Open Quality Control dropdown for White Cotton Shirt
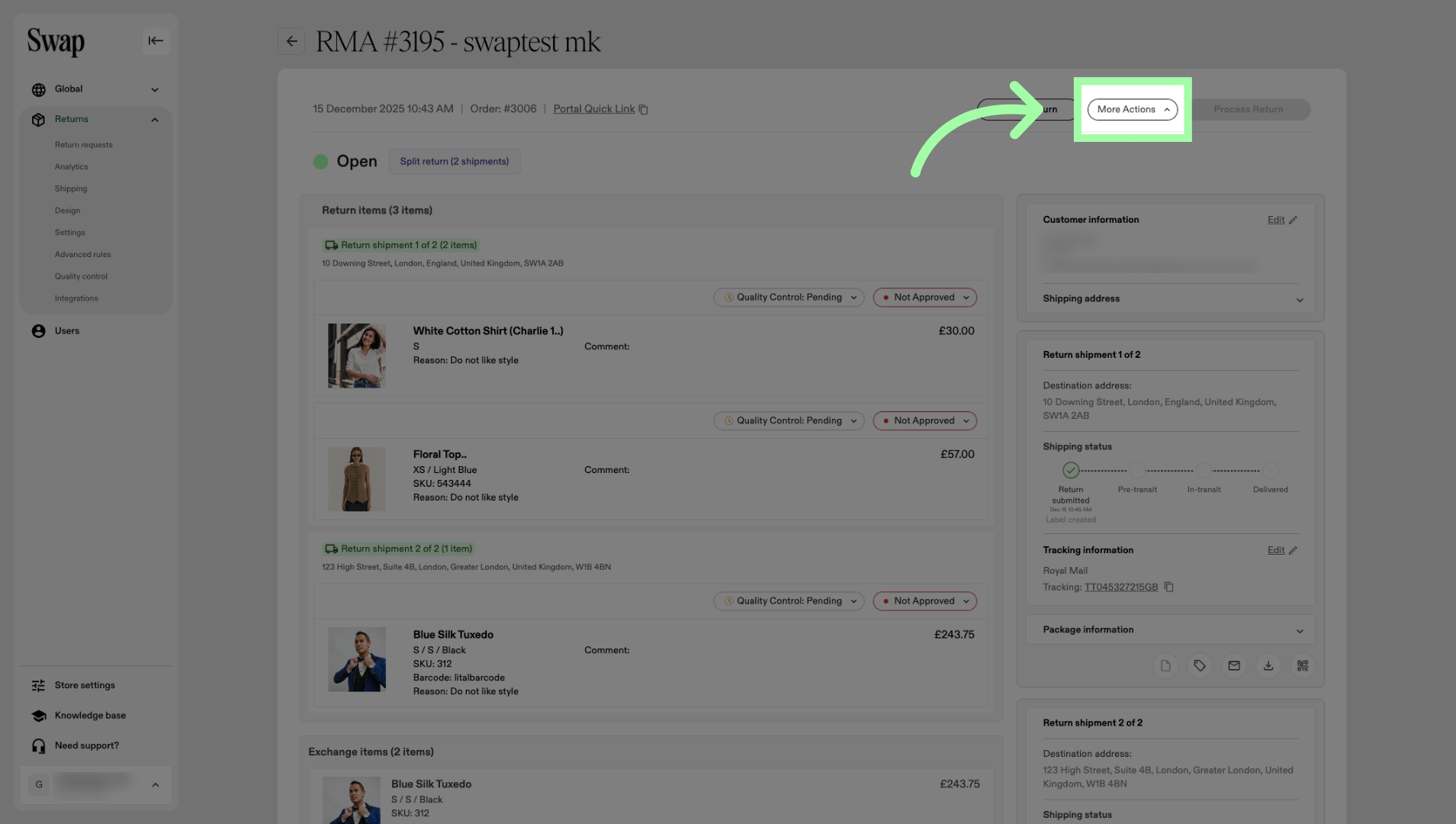1456x824 pixels. (x=789, y=298)
